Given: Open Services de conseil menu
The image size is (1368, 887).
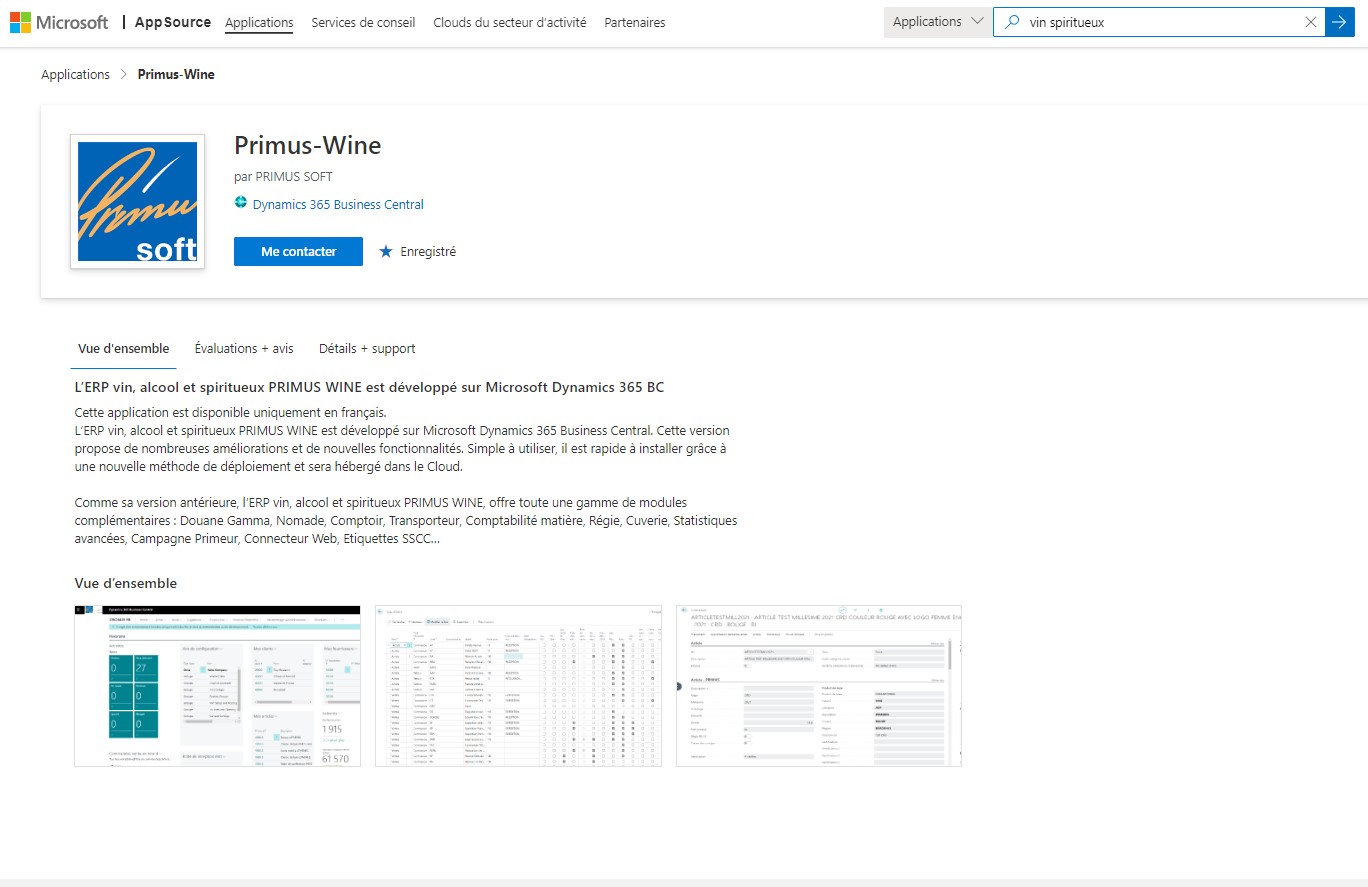Looking at the screenshot, I should pos(363,22).
